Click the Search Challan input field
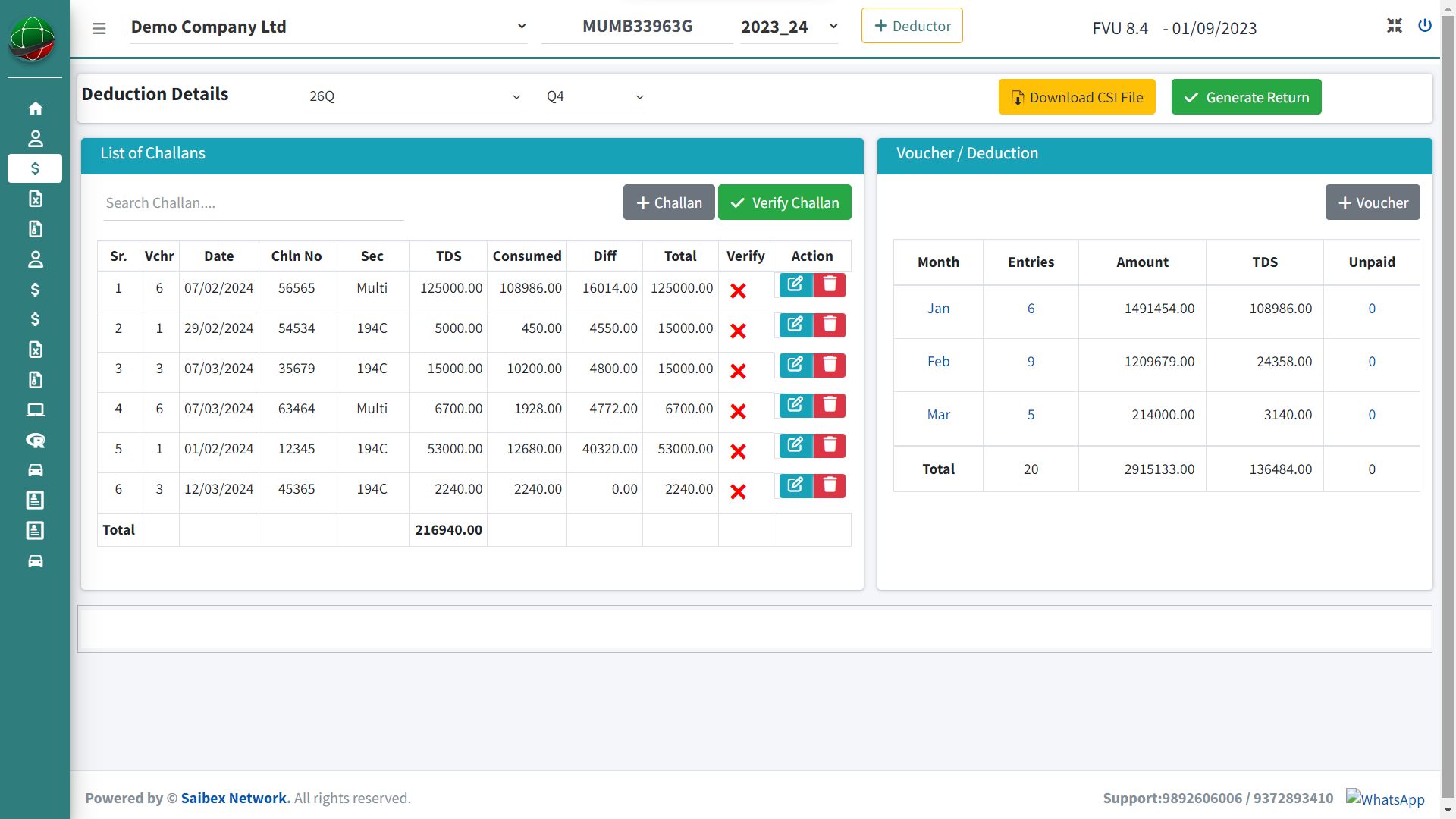The height and width of the screenshot is (819, 1456). coord(253,202)
